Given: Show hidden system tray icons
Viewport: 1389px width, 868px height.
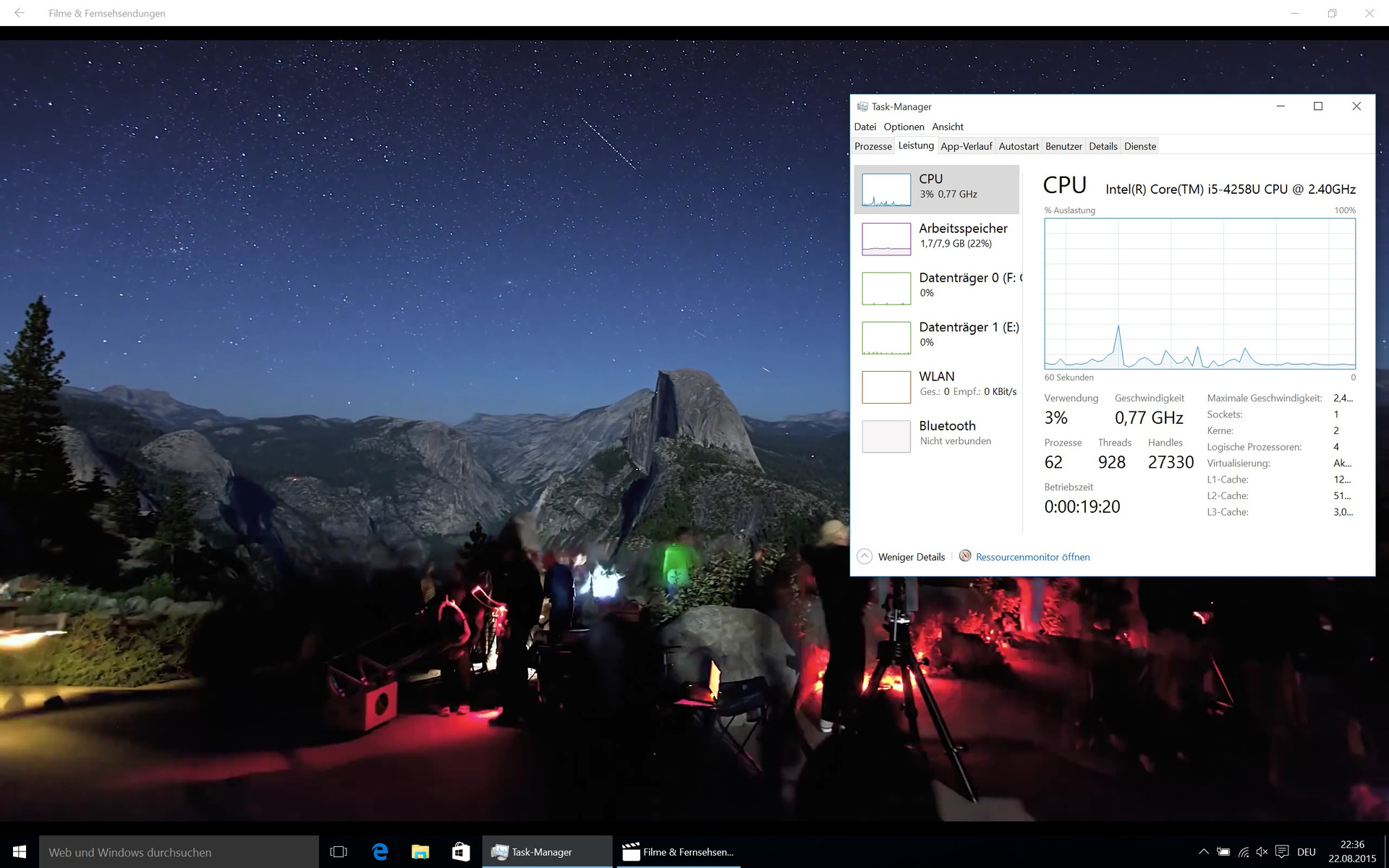Looking at the screenshot, I should coord(1203,852).
